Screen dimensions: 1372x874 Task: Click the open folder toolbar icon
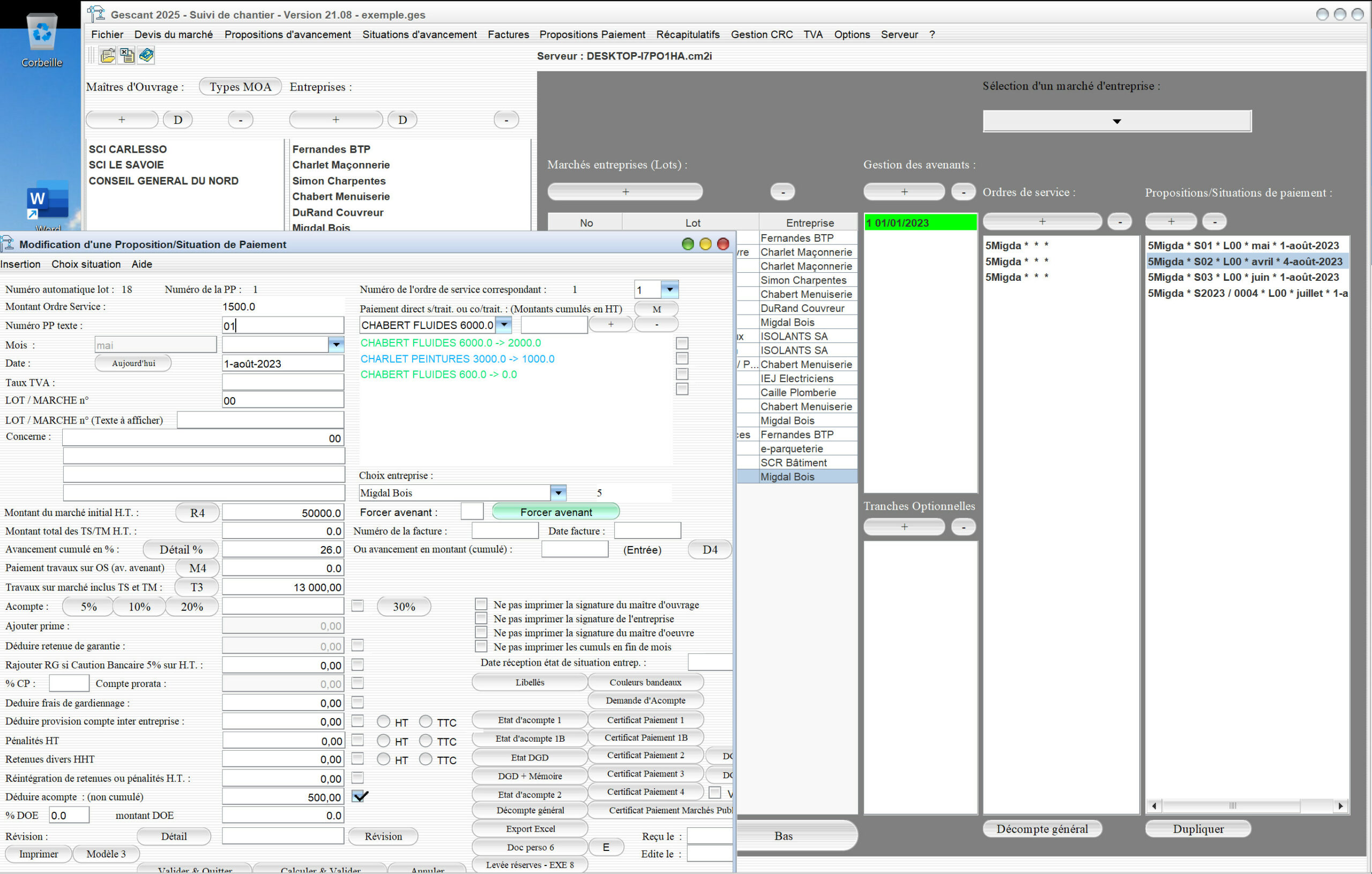(x=107, y=55)
